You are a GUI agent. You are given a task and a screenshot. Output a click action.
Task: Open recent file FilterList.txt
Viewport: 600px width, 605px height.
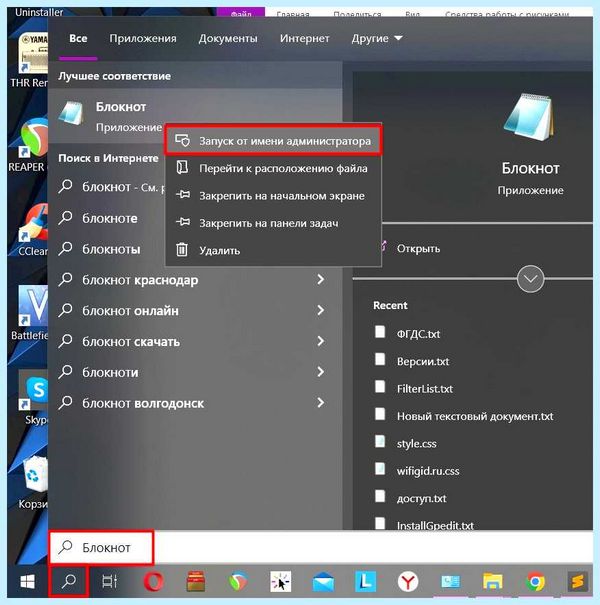(424, 389)
